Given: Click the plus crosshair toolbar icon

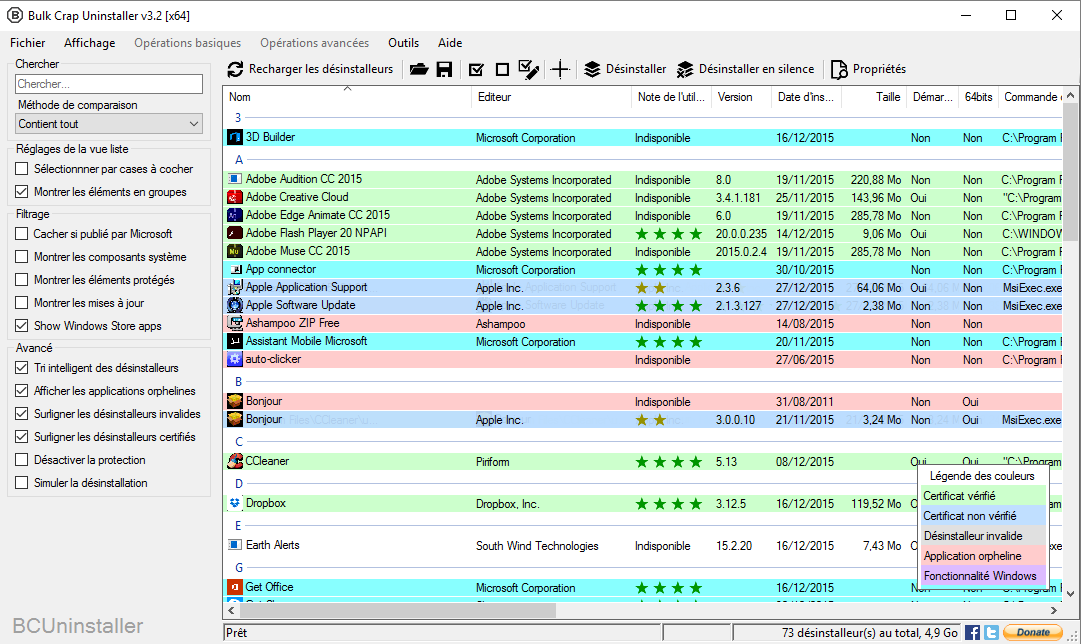Looking at the screenshot, I should point(560,69).
